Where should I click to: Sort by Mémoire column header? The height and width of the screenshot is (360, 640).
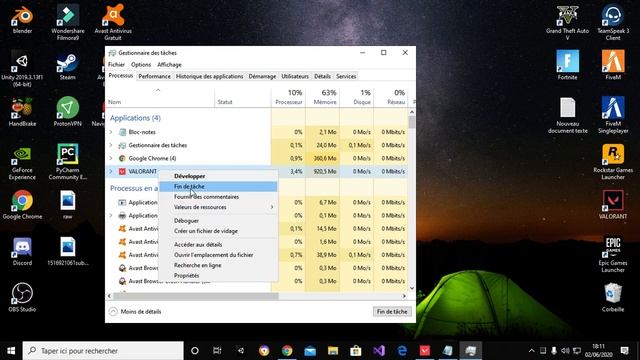(322, 97)
